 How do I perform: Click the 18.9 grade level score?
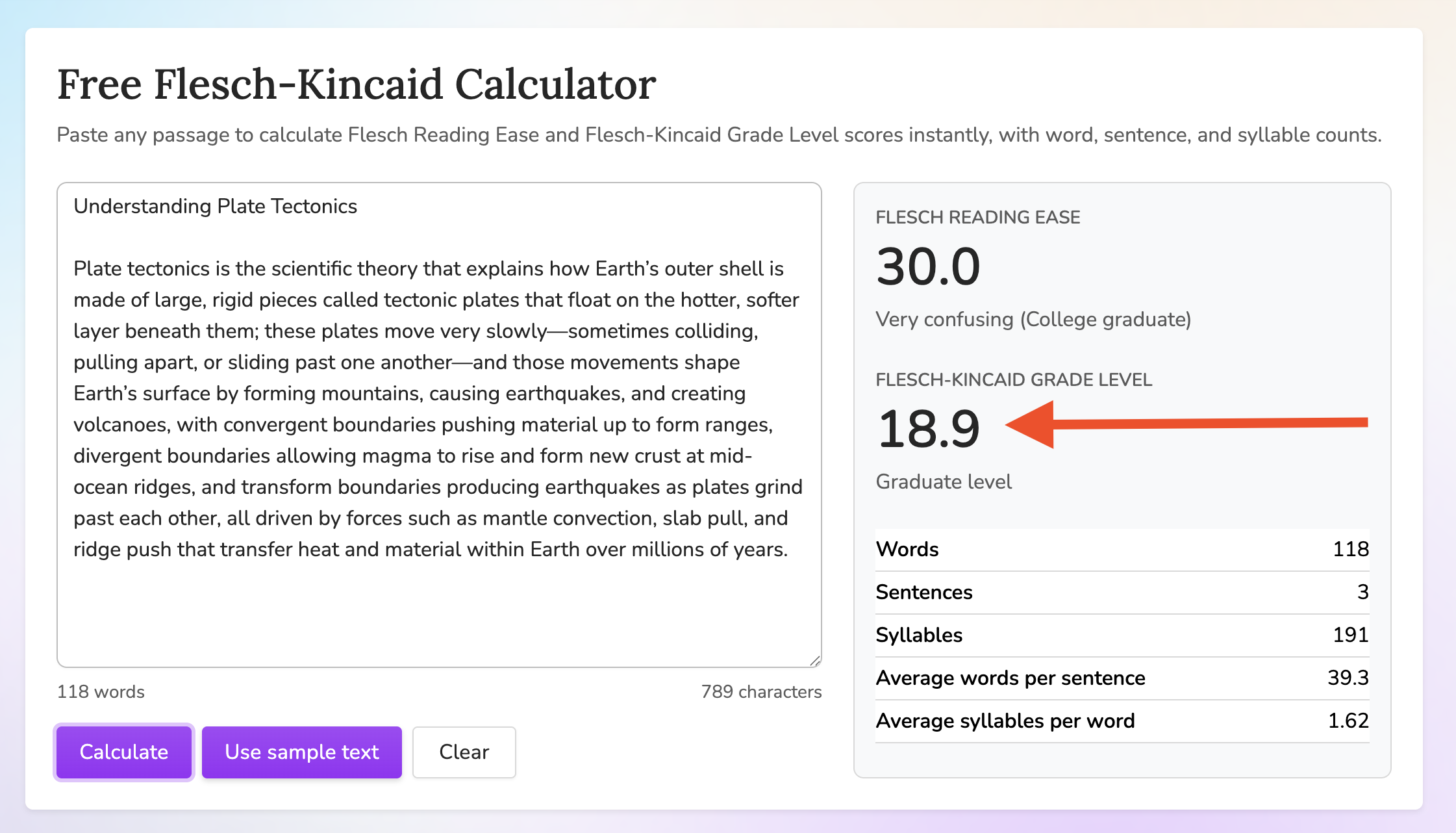point(927,429)
